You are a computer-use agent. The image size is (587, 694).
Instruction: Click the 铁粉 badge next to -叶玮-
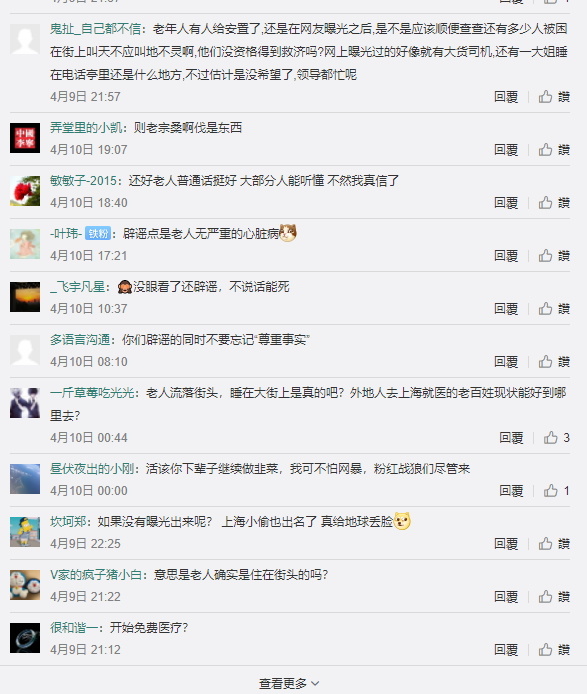click(97, 233)
